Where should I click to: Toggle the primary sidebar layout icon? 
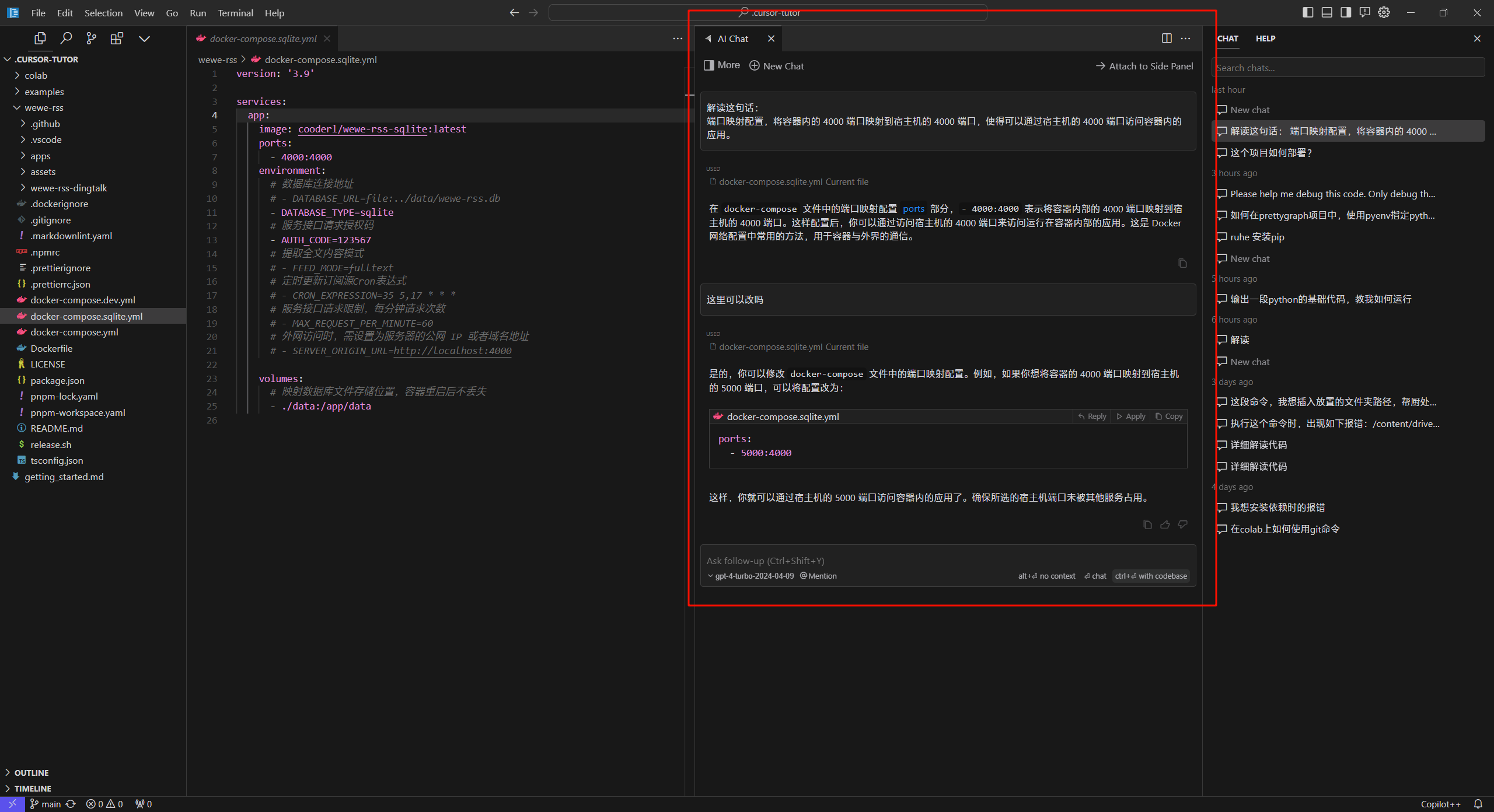[x=1307, y=12]
